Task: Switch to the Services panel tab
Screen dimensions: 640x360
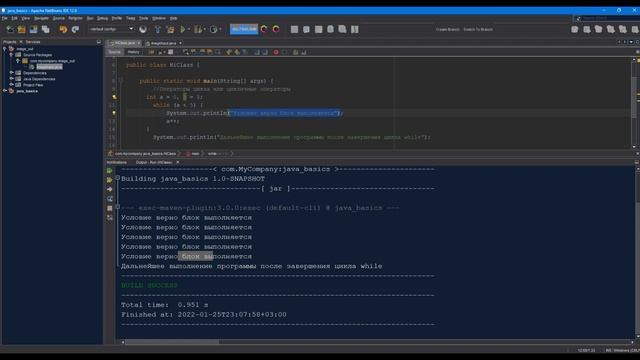Action: [x=33, y=42]
